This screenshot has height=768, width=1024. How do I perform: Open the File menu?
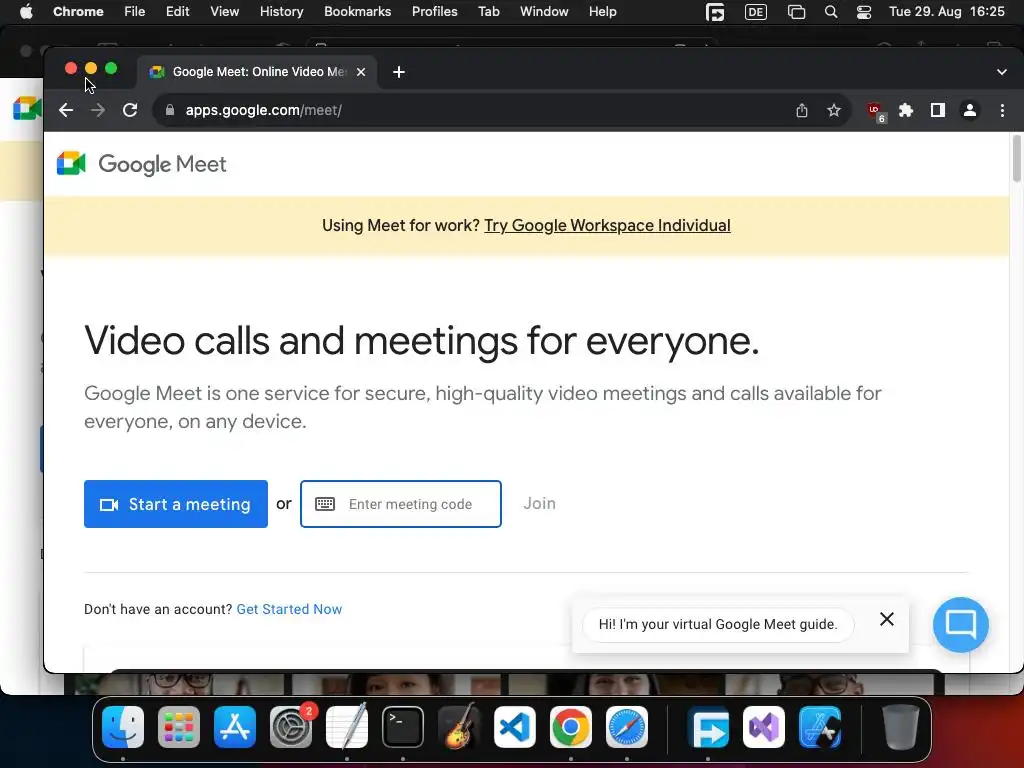pos(135,12)
